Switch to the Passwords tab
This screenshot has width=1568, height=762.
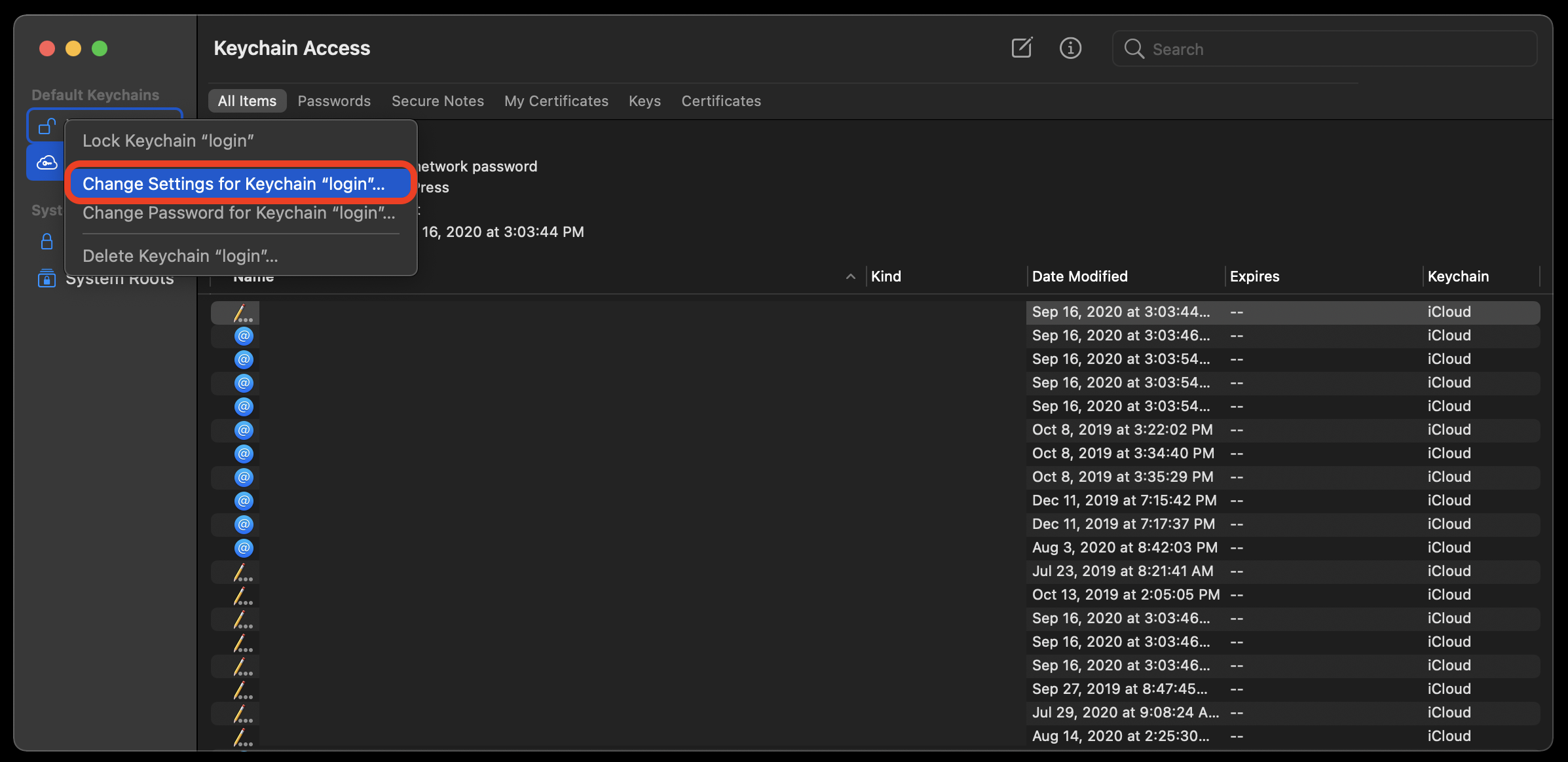(334, 101)
